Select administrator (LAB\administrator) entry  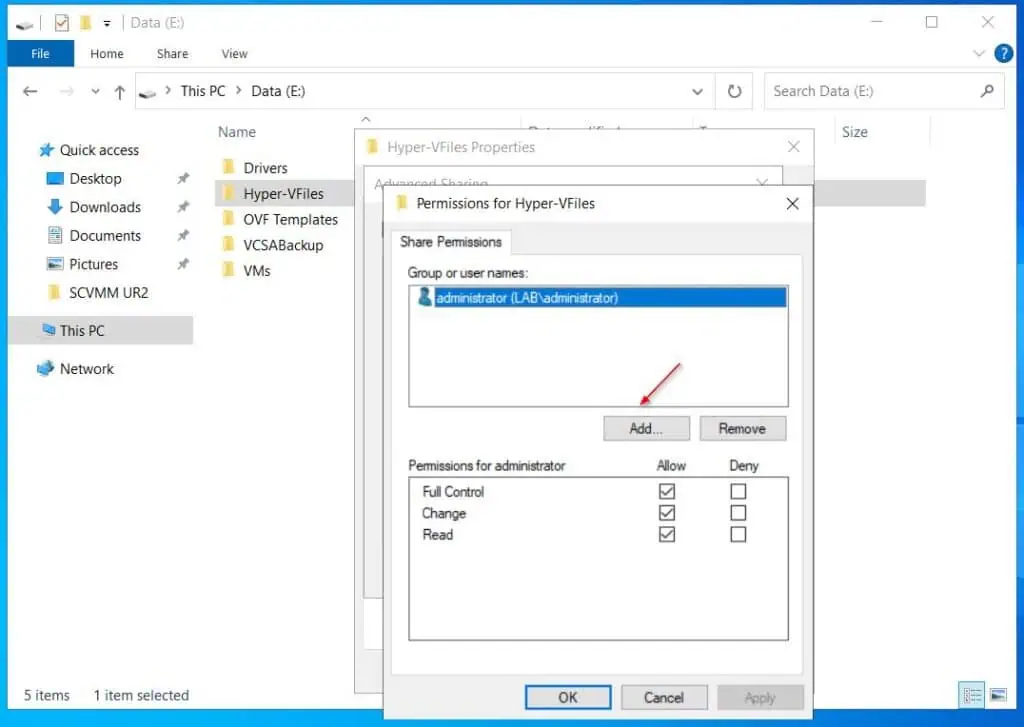pos(599,298)
